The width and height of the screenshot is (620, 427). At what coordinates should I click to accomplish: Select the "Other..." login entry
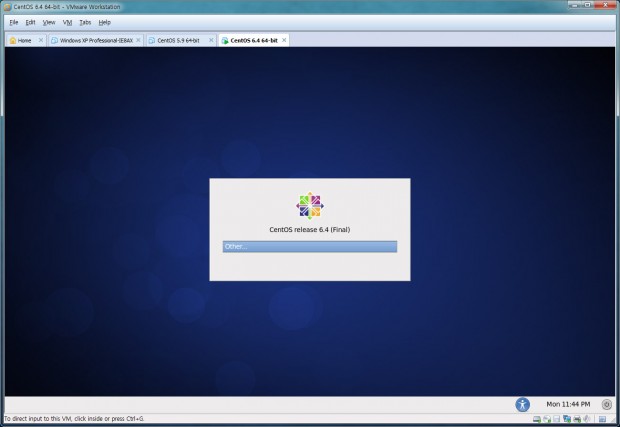tap(309, 246)
